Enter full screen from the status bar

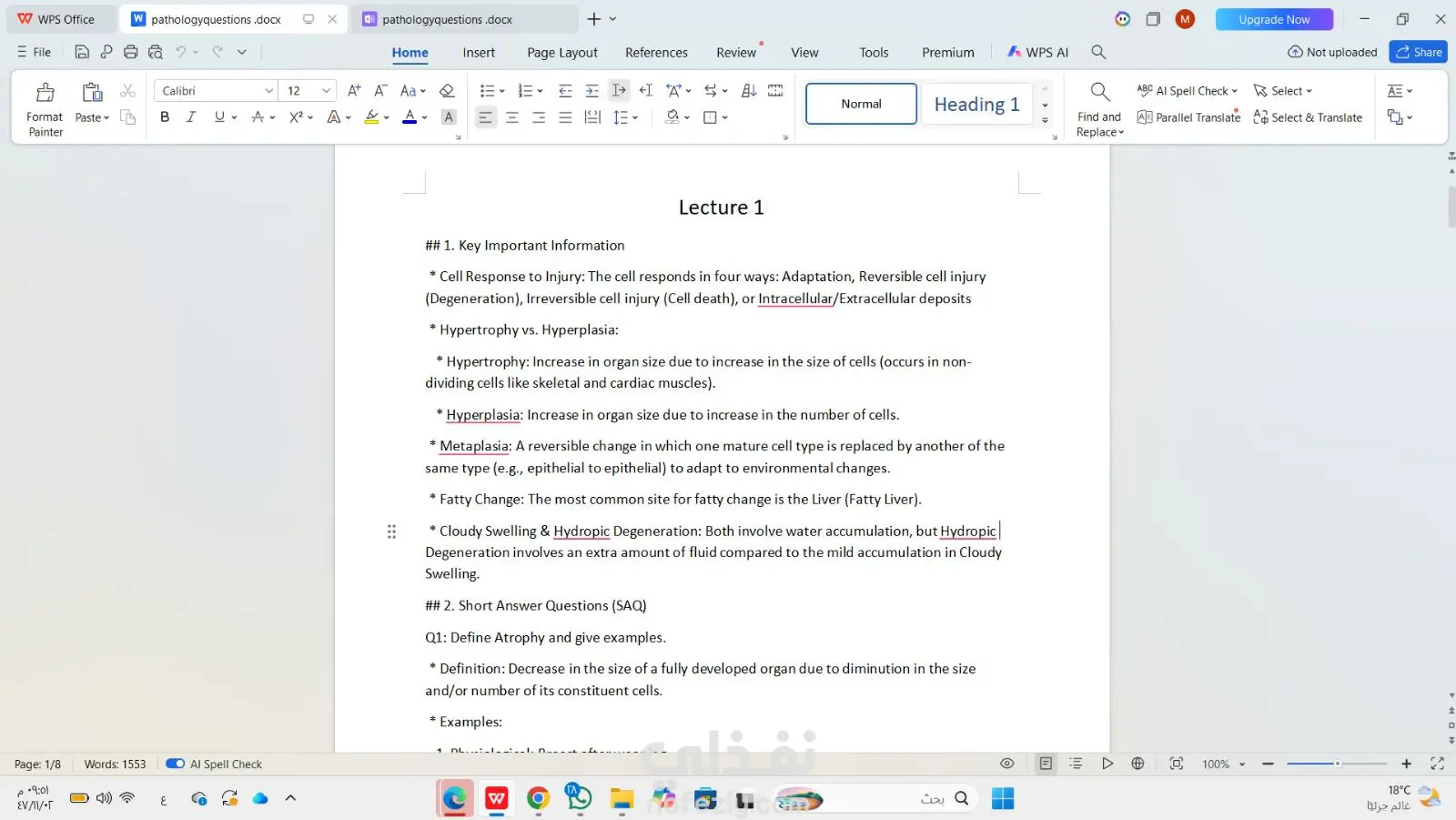(1438, 764)
